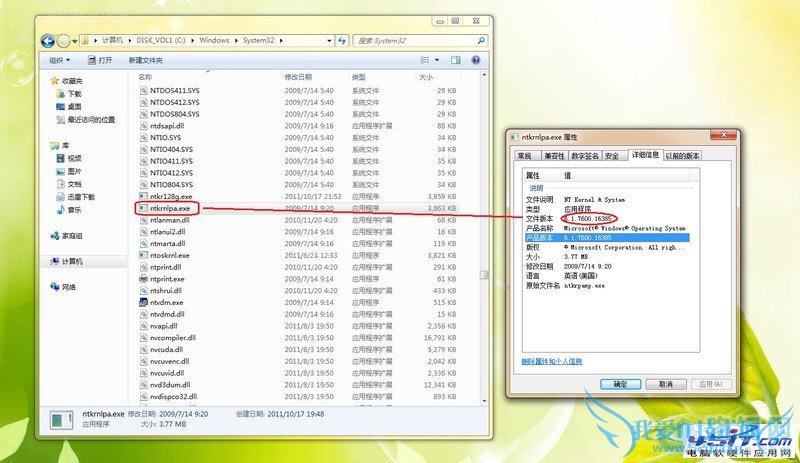Focus the 搜索 System32 search field
Screen dimensions: 800x463
[x=419, y=40]
